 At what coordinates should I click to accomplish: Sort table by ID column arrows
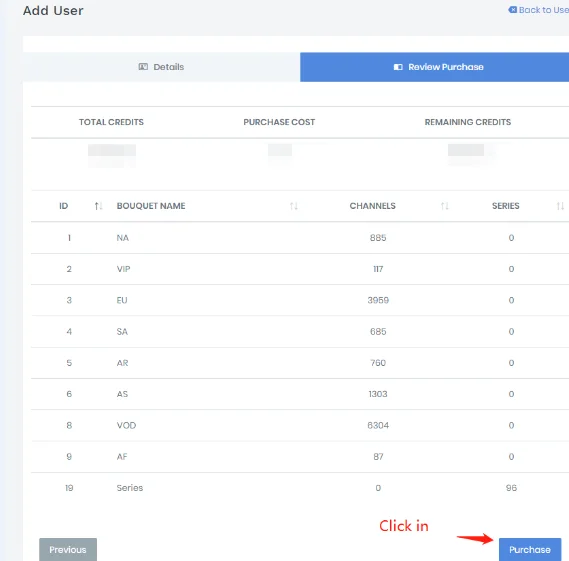click(98, 206)
